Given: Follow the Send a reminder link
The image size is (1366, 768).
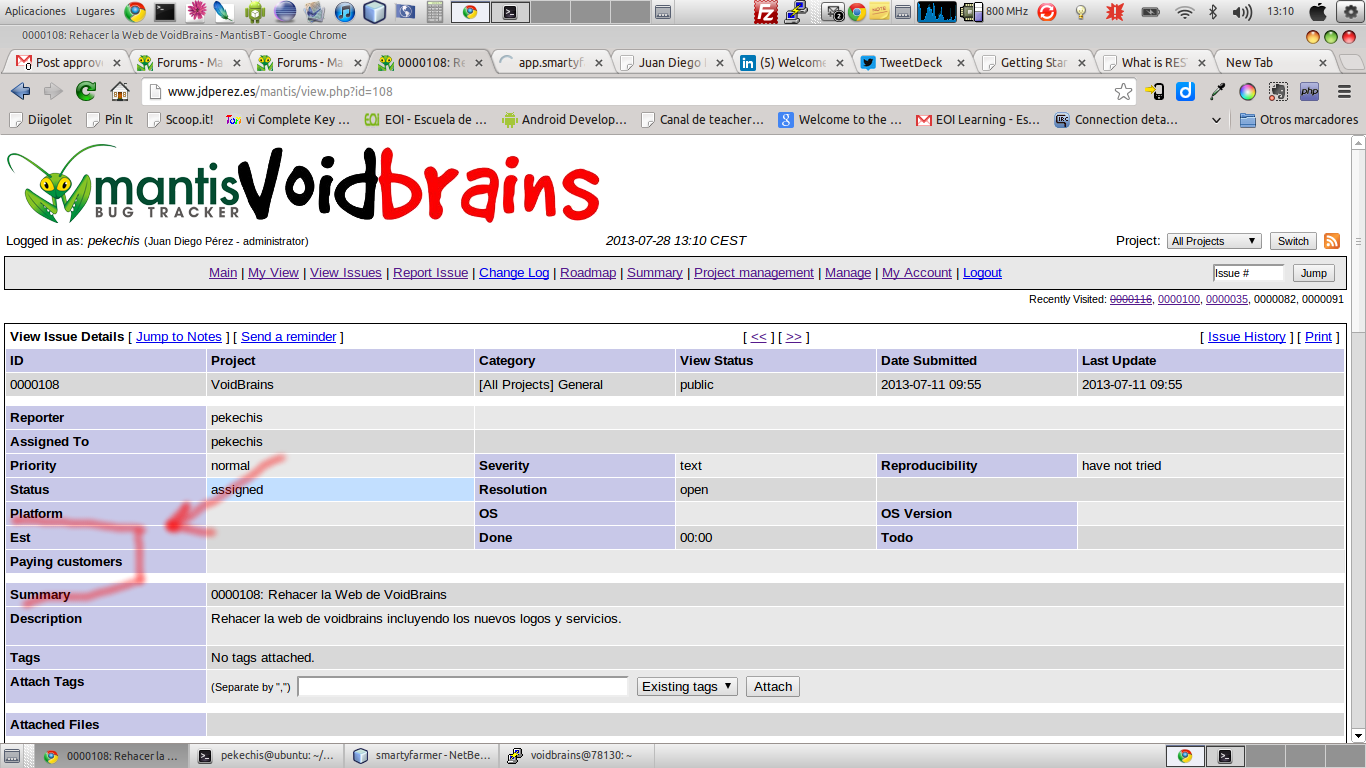Looking at the screenshot, I should click(x=289, y=336).
